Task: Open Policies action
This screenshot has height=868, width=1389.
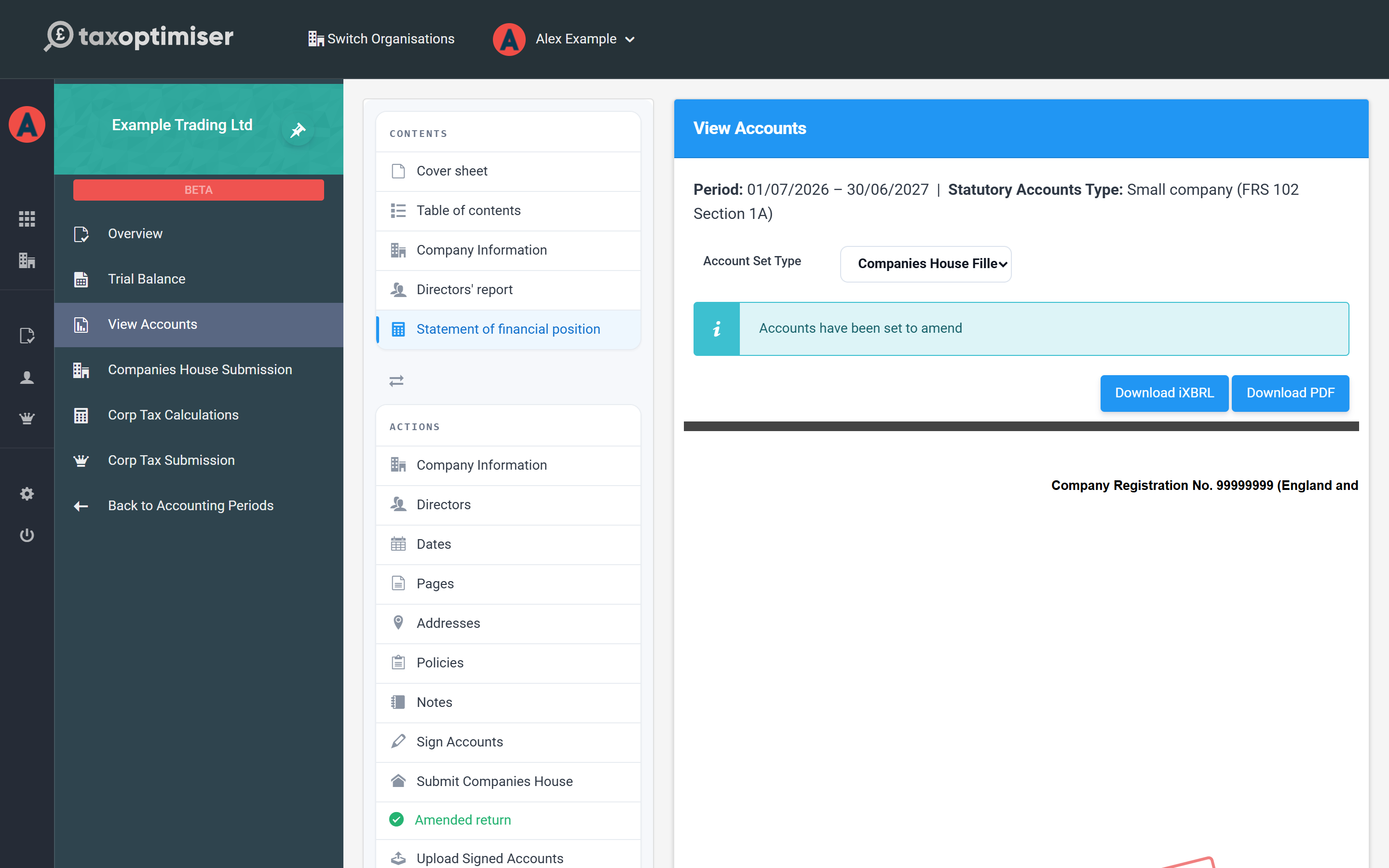Action: point(508,663)
